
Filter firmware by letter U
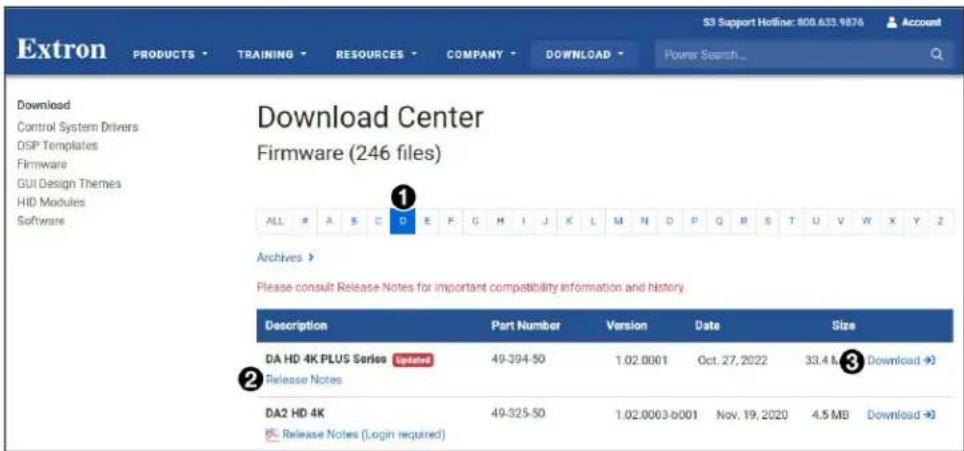[x=816, y=222]
